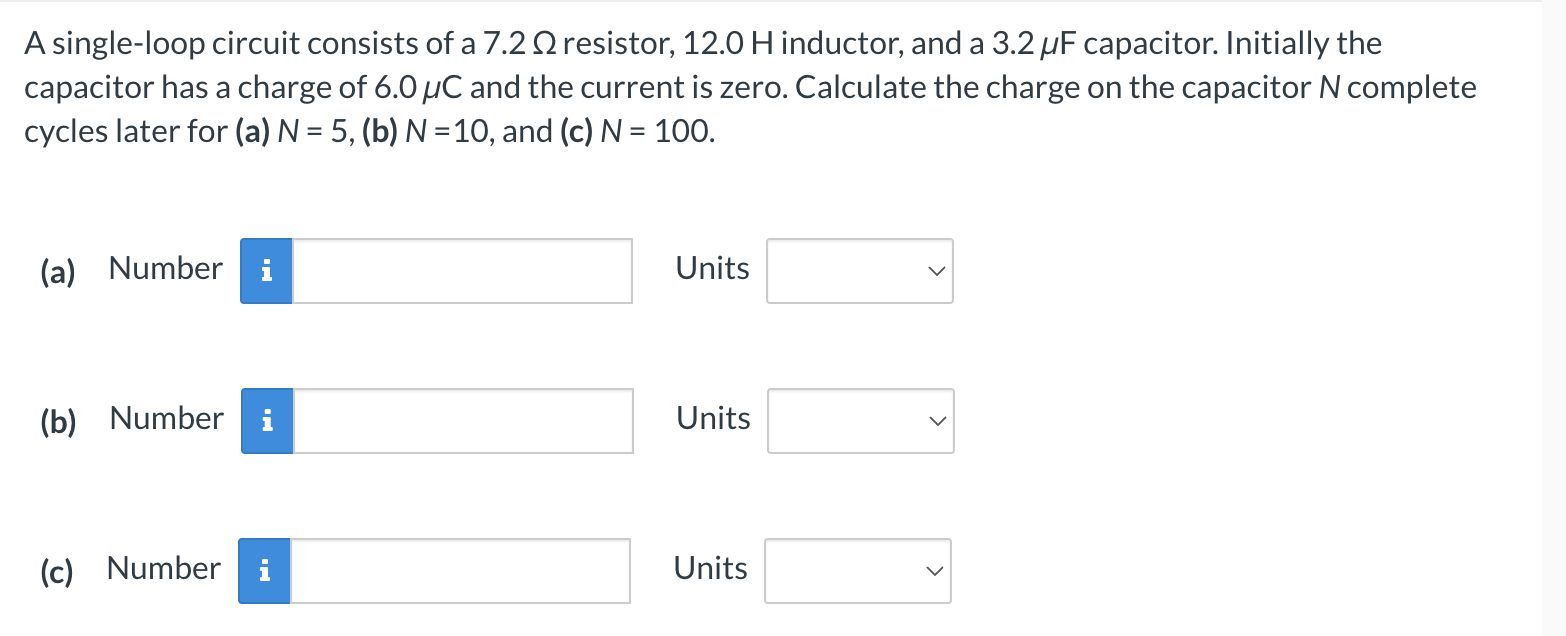This screenshot has width=1566, height=636.
Task: Open the Units dropdown for part (a)
Action: pyautogui.click(x=858, y=270)
